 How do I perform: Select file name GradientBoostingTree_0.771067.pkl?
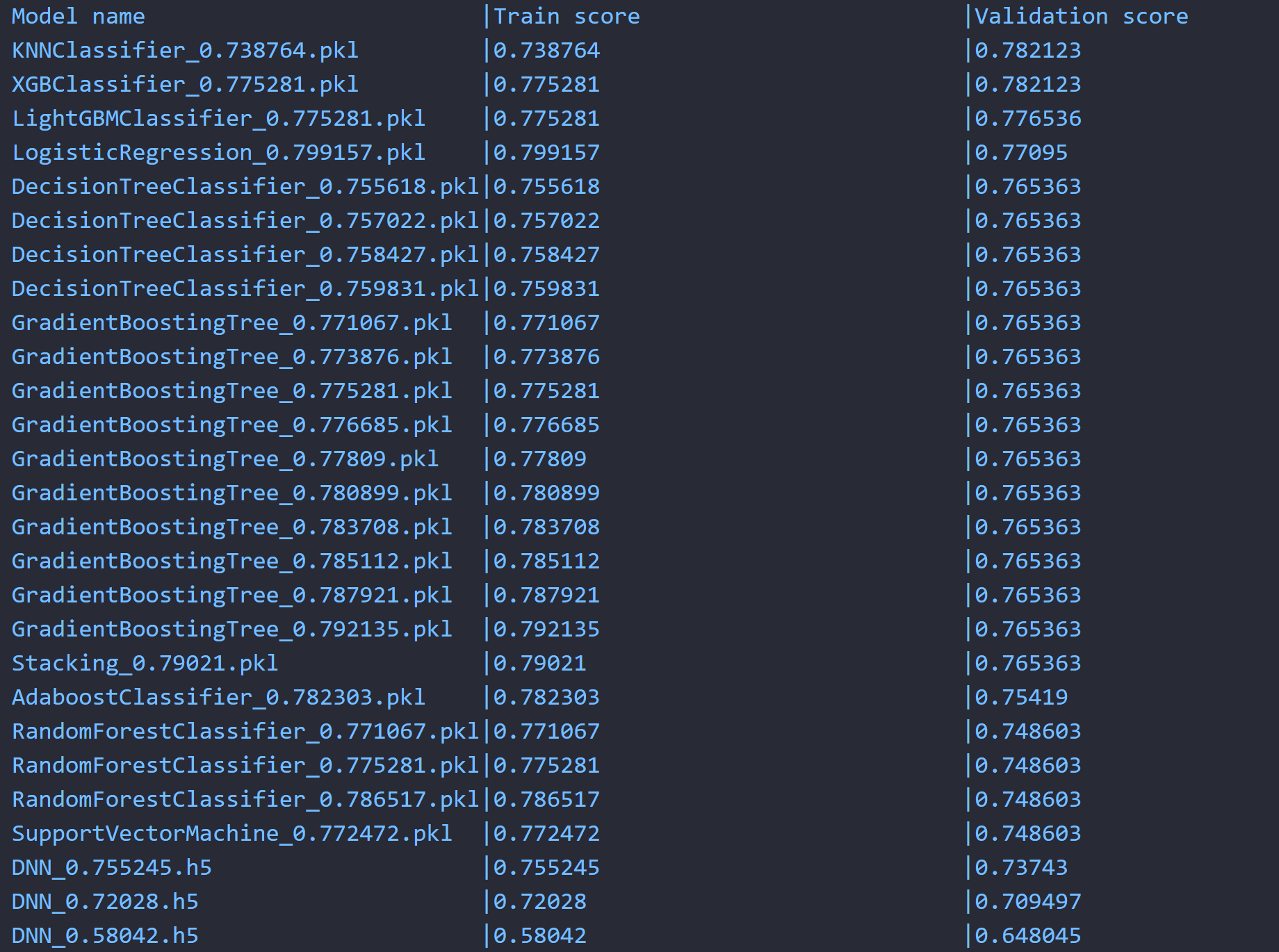(232, 323)
